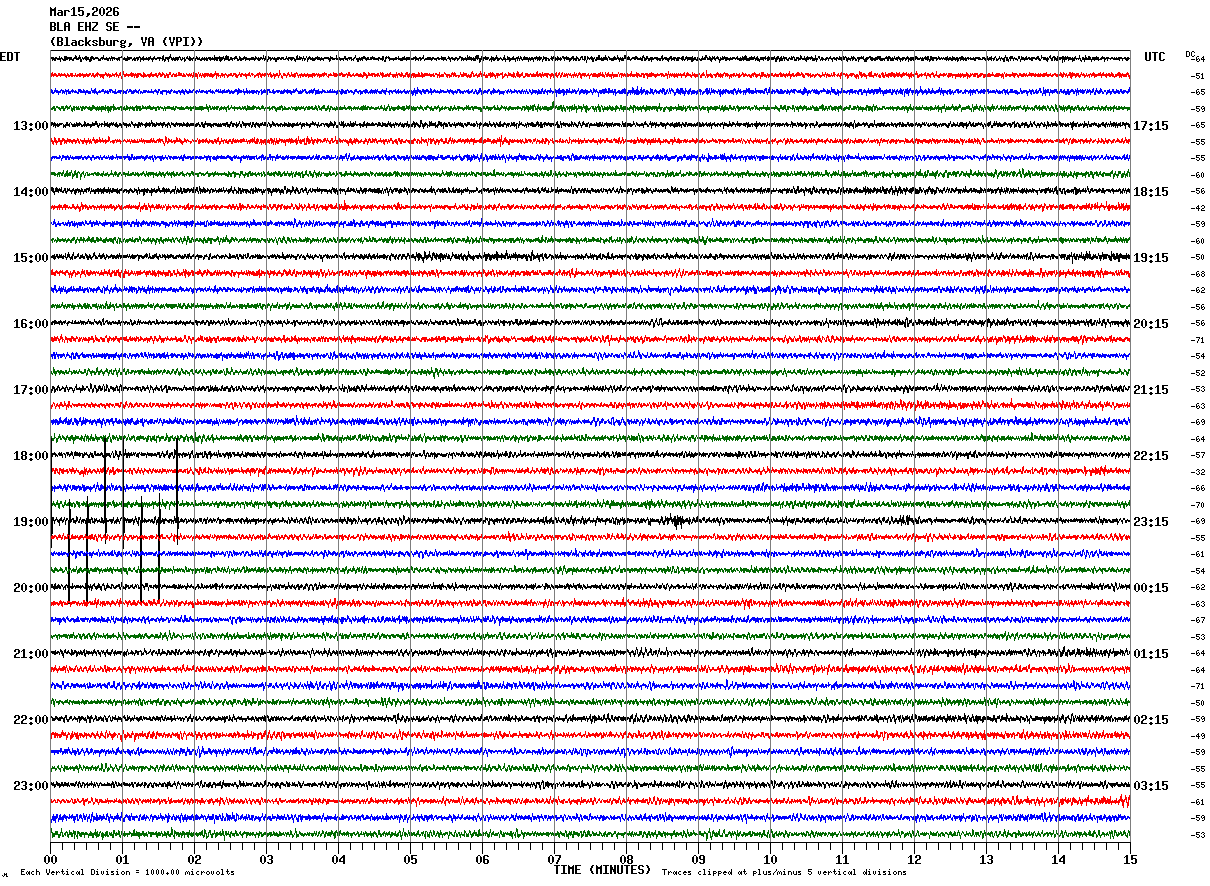This screenshot has height=886, width=1210.
Task: Click minute tick 07 on time axis
Action: click(x=554, y=859)
